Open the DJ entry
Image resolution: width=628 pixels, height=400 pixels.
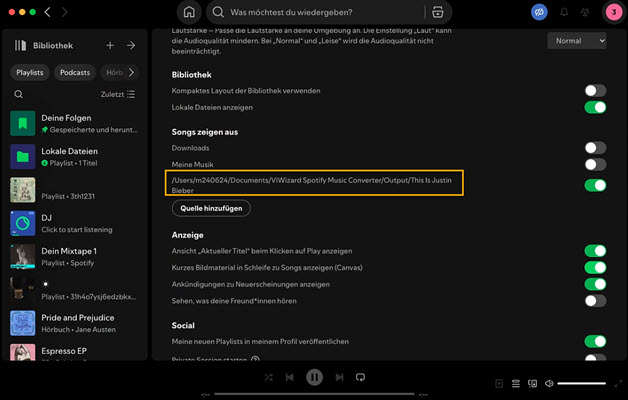(x=74, y=223)
